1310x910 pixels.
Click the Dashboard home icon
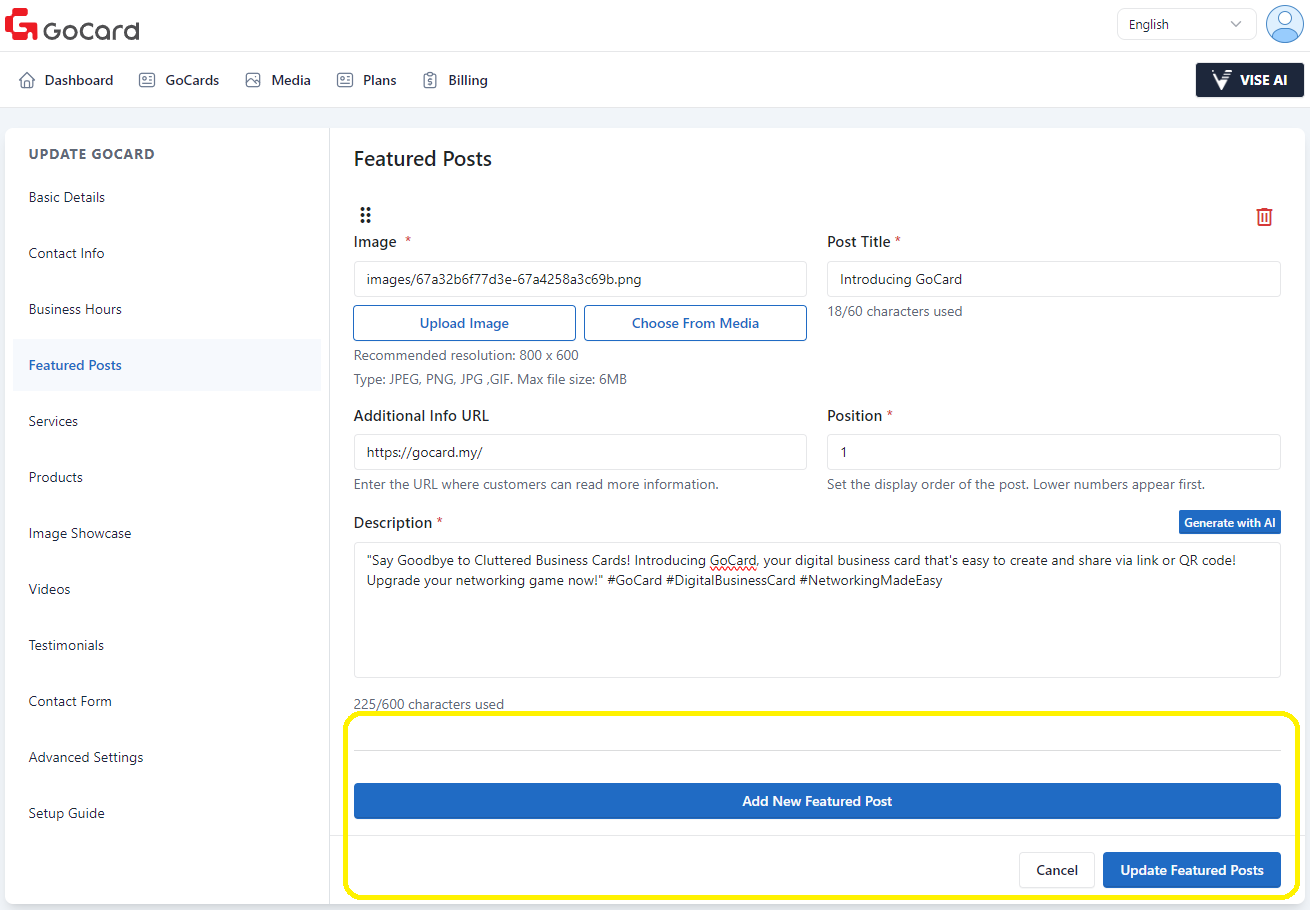point(27,80)
